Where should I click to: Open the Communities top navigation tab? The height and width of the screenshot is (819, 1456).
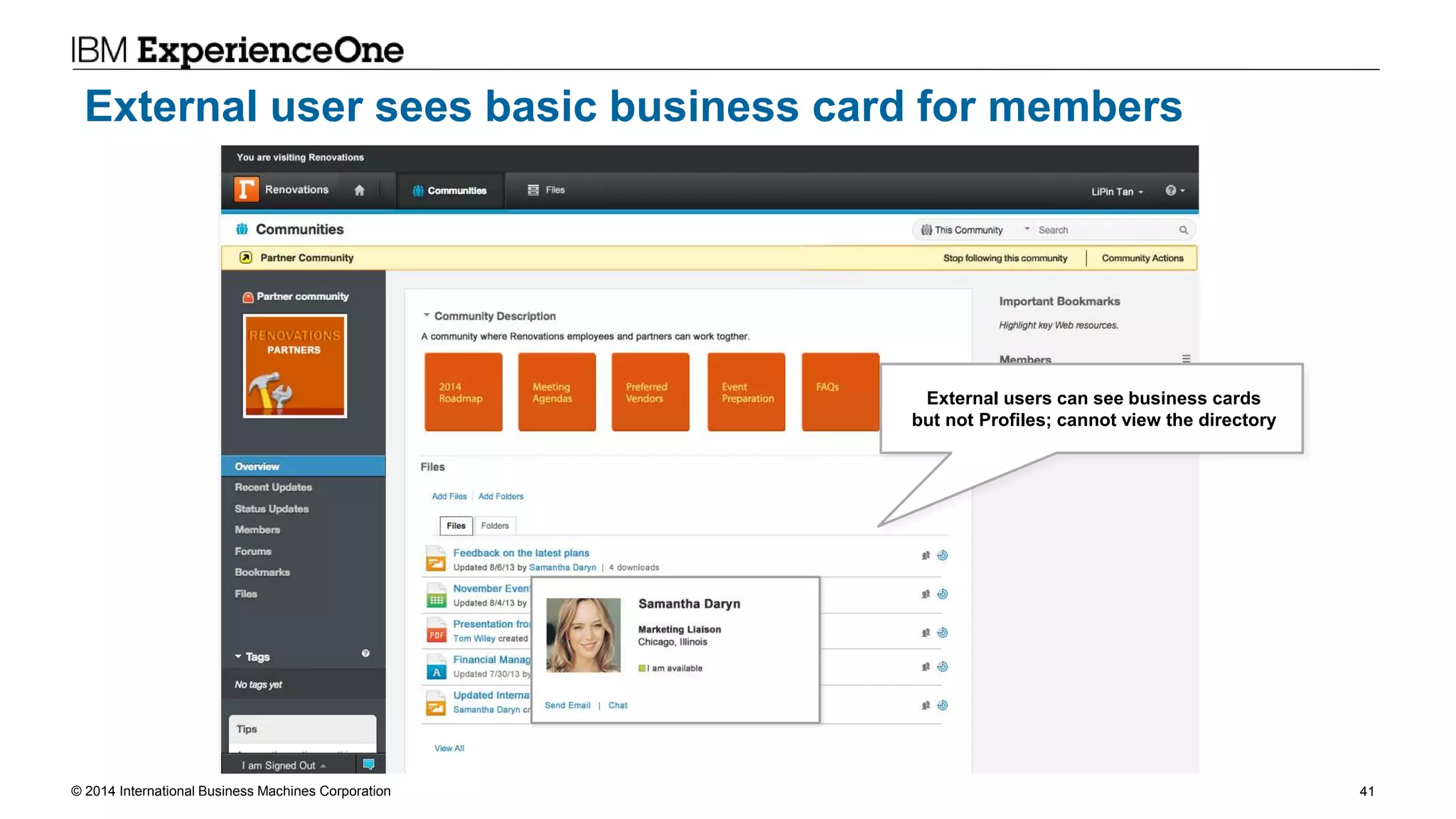coord(449,191)
